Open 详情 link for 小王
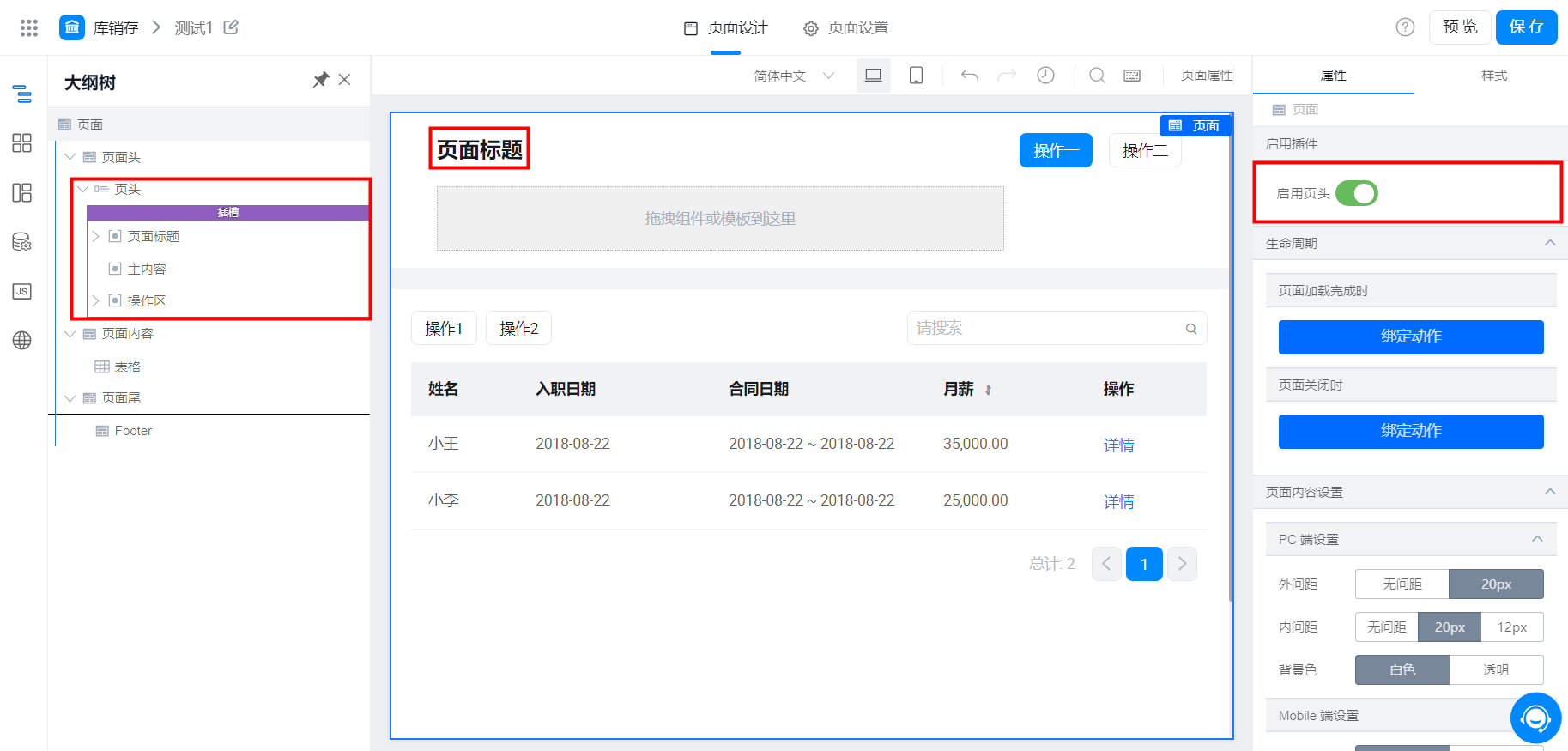The height and width of the screenshot is (751, 1568). [1118, 445]
